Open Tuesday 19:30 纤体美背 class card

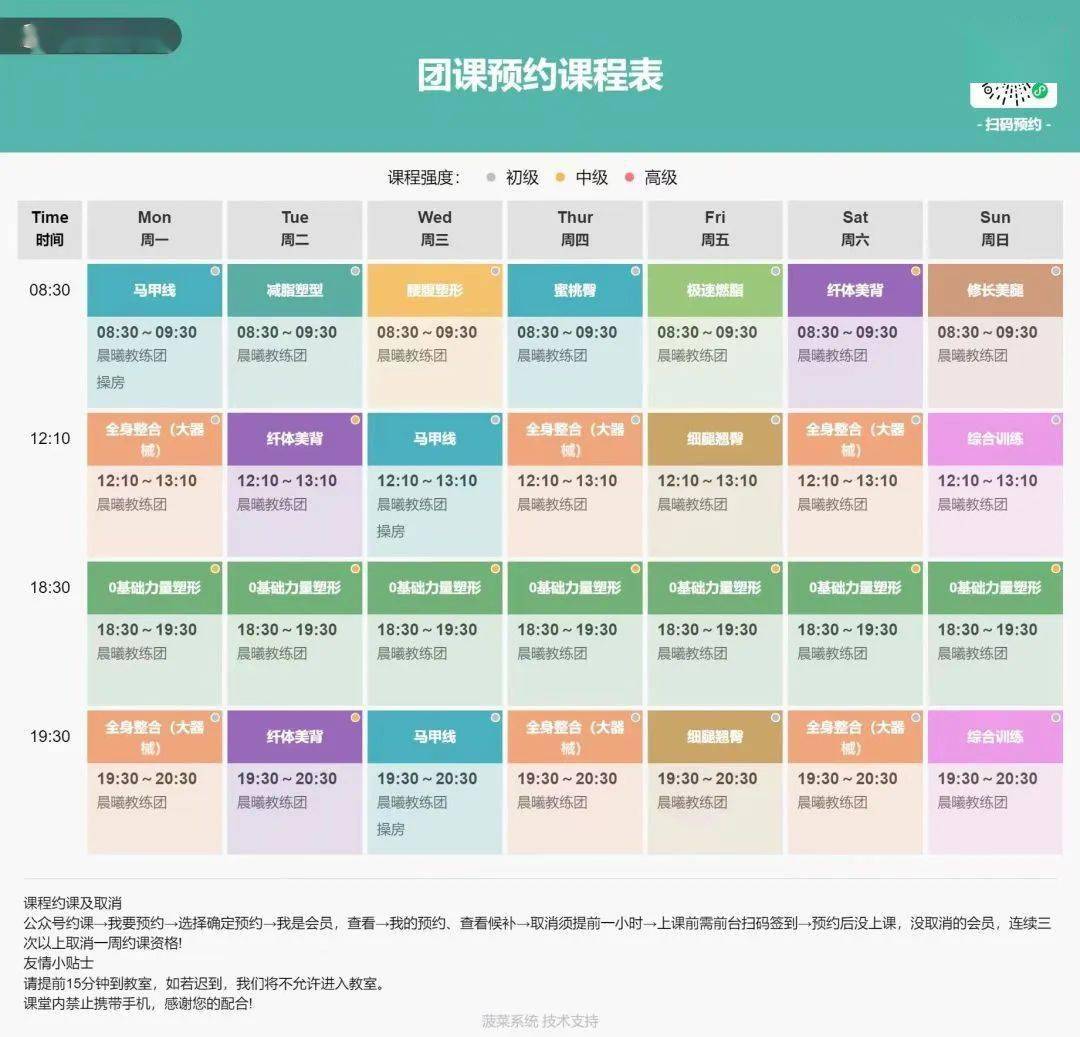pyautogui.click(x=295, y=782)
